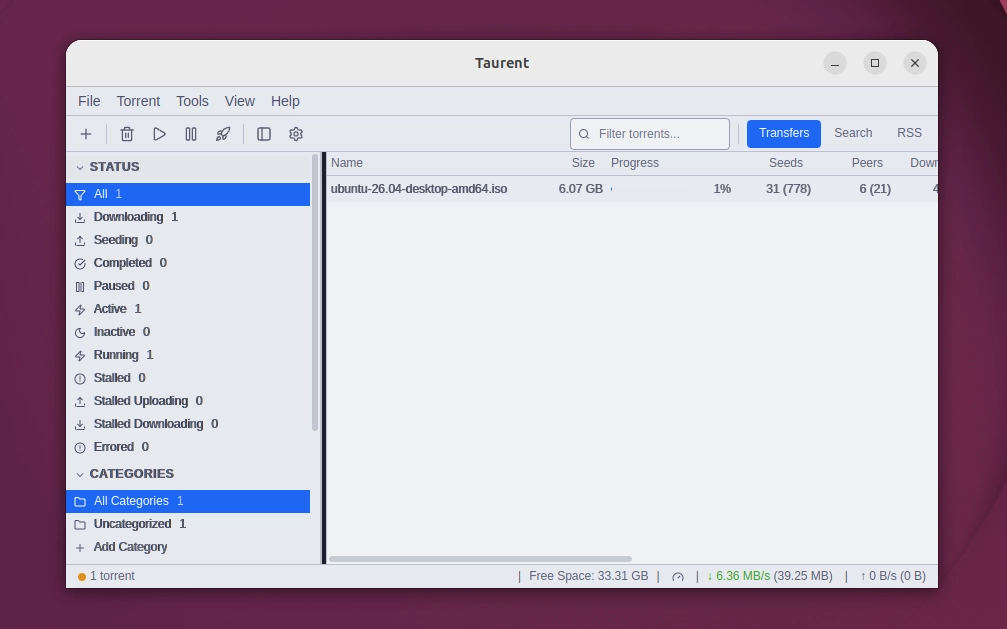Toggle the sidebar panel icon
The width and height of the screenshot is (1007, 629).
264,134
